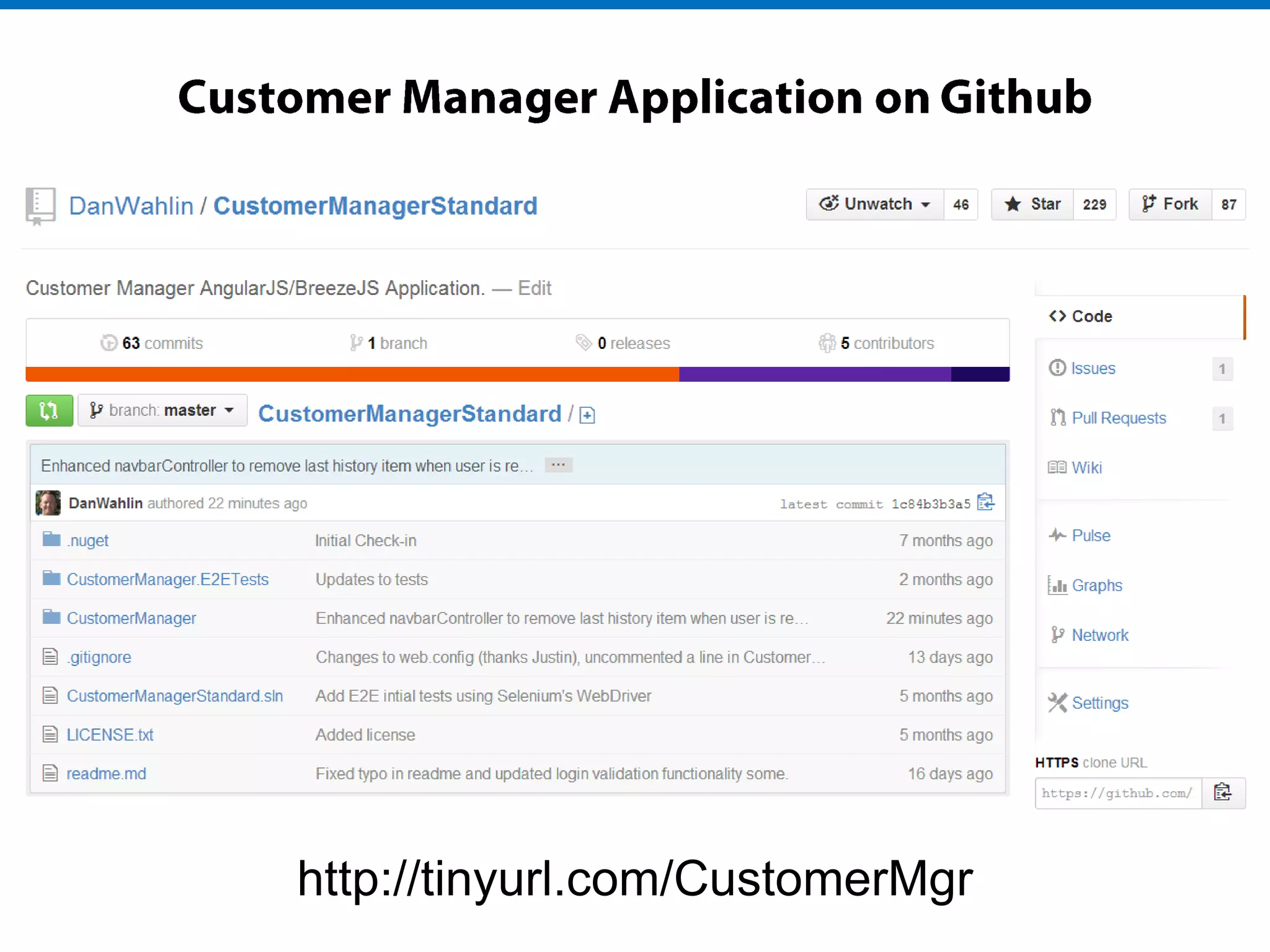Click the orange segment of language bar

[352, 374]
